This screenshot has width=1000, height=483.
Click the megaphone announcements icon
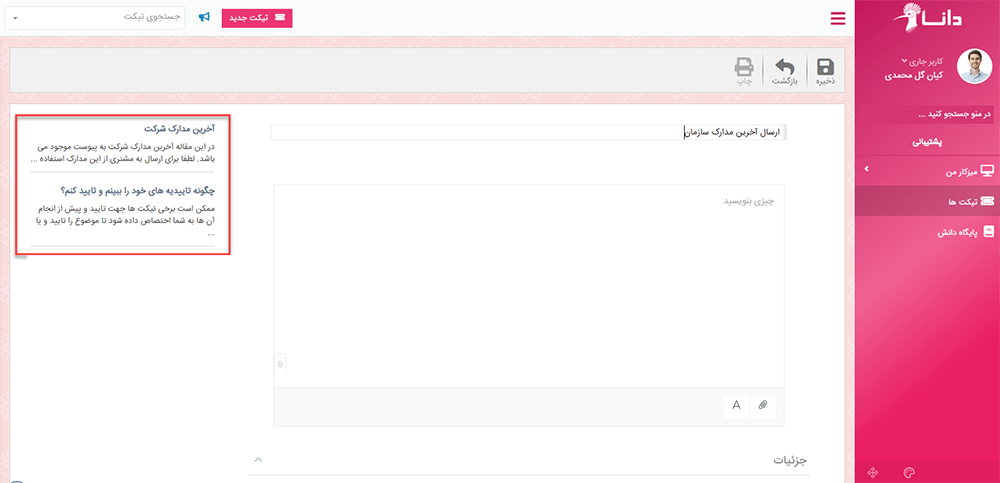coord(204,18)
